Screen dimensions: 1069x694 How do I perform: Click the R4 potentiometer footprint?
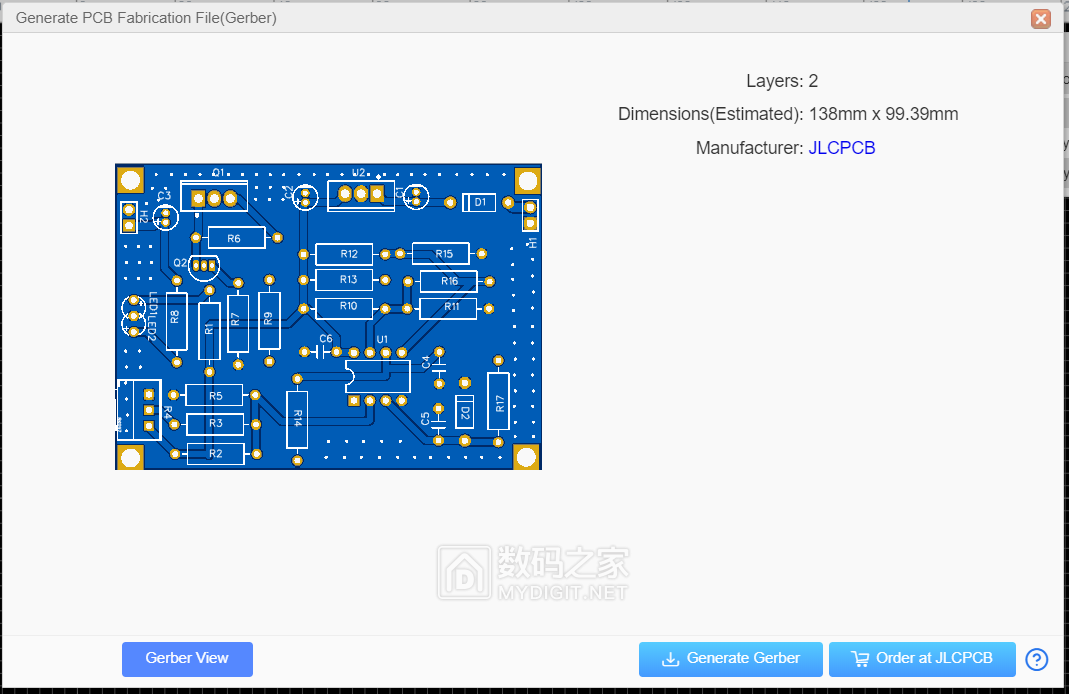[x=138, y=410]
